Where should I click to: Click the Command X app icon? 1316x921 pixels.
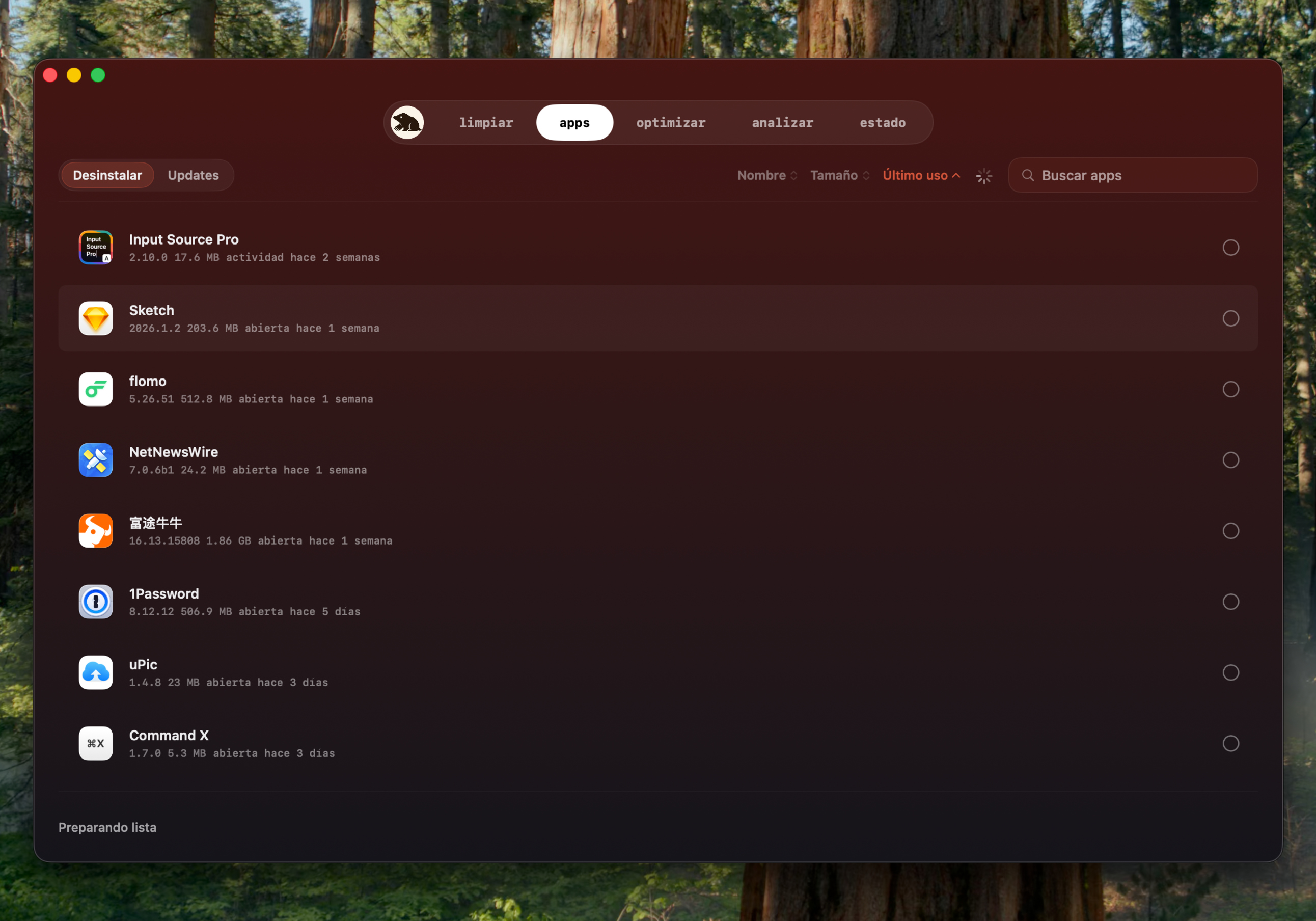click(x=96, y=743)
